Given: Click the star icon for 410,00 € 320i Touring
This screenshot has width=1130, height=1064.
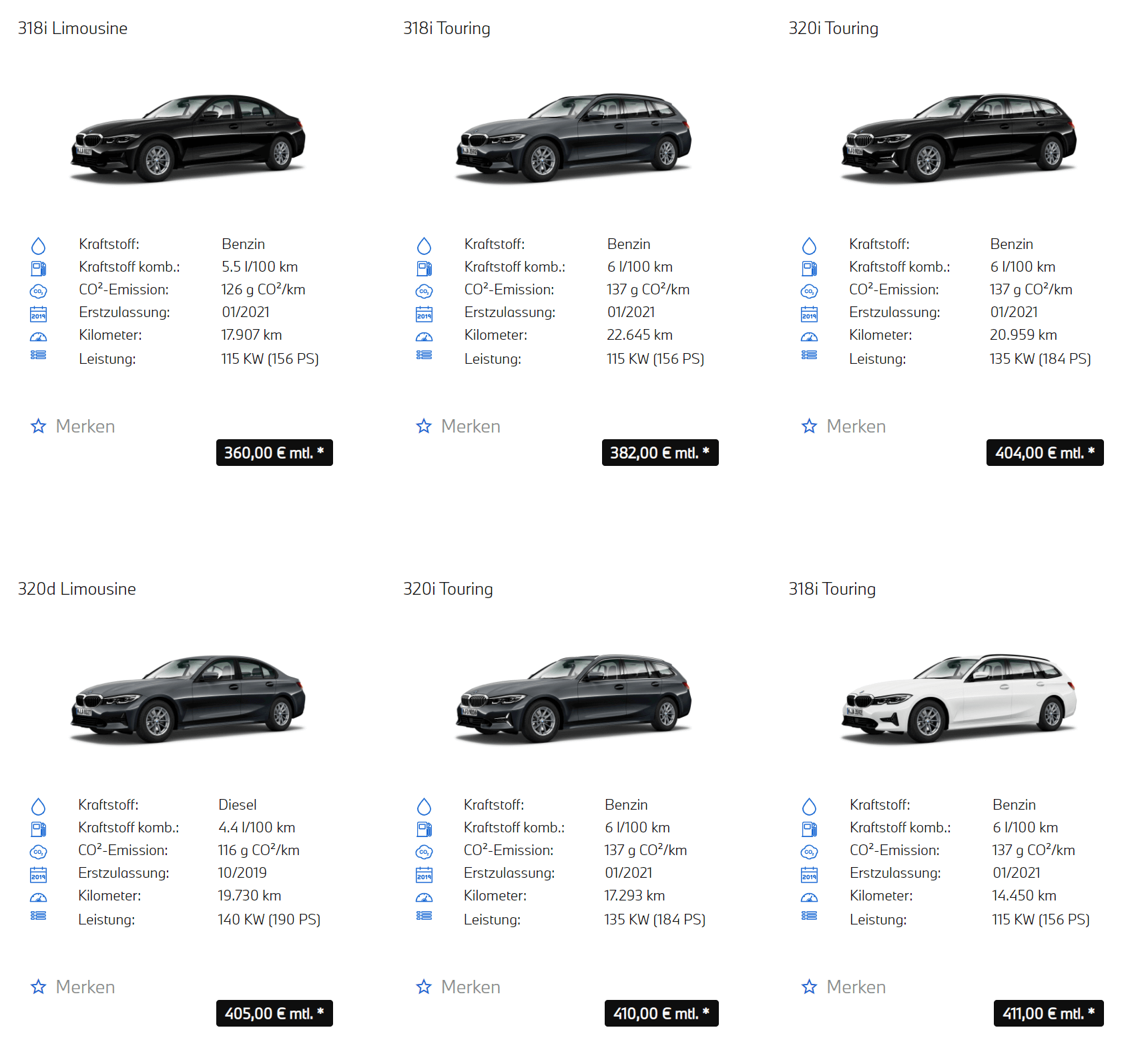Looking at the screenshot, I should coord(424,987).
